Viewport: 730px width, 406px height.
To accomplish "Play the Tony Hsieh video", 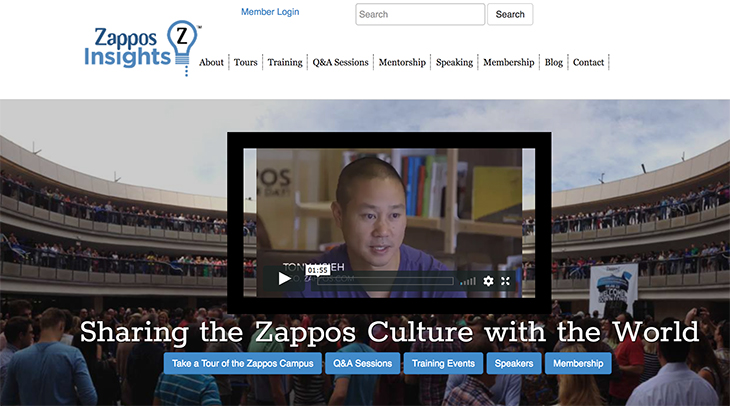I will click(x=284, y=279).
